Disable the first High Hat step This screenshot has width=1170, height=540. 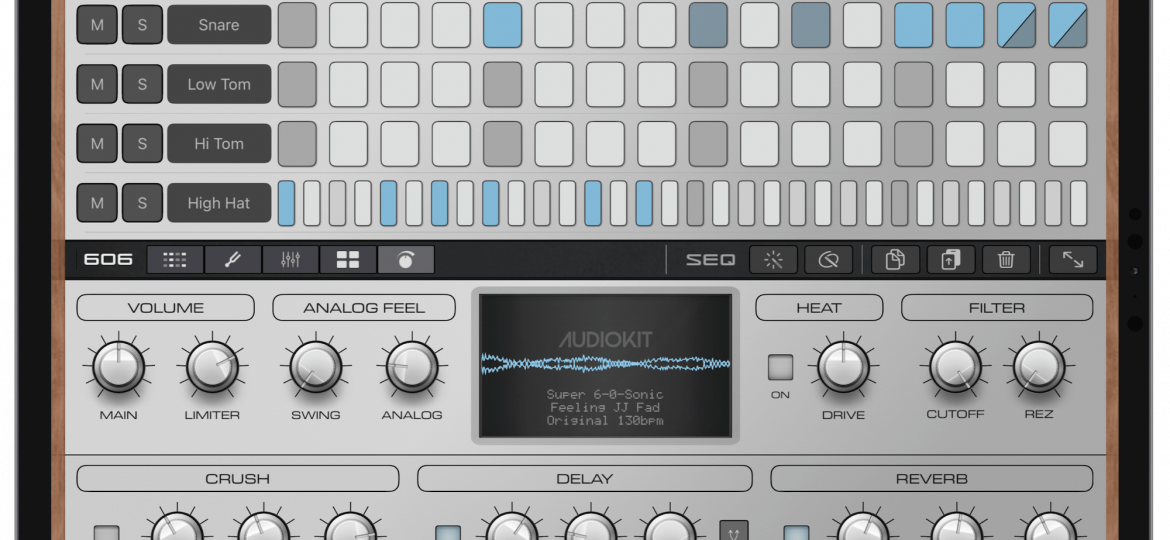coord(287,203)
